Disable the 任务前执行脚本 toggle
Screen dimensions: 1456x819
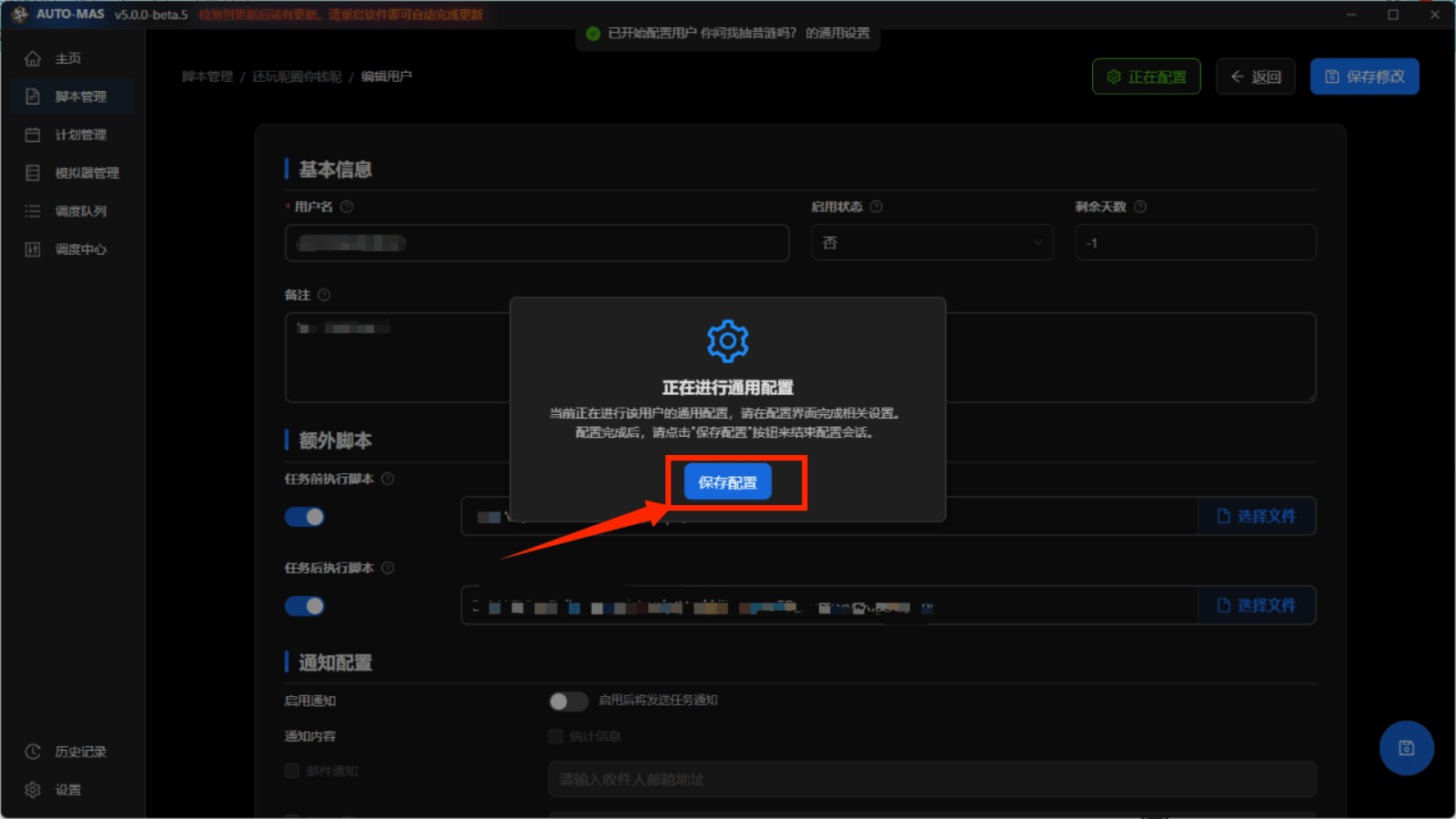coord(305,516)
